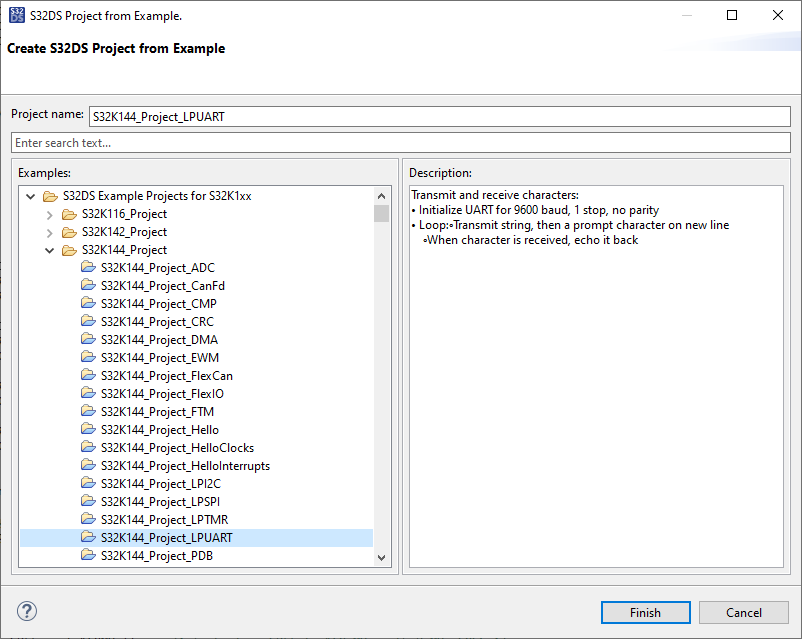Select S32K144_Project_LPSPI example

tap(160, 502)
